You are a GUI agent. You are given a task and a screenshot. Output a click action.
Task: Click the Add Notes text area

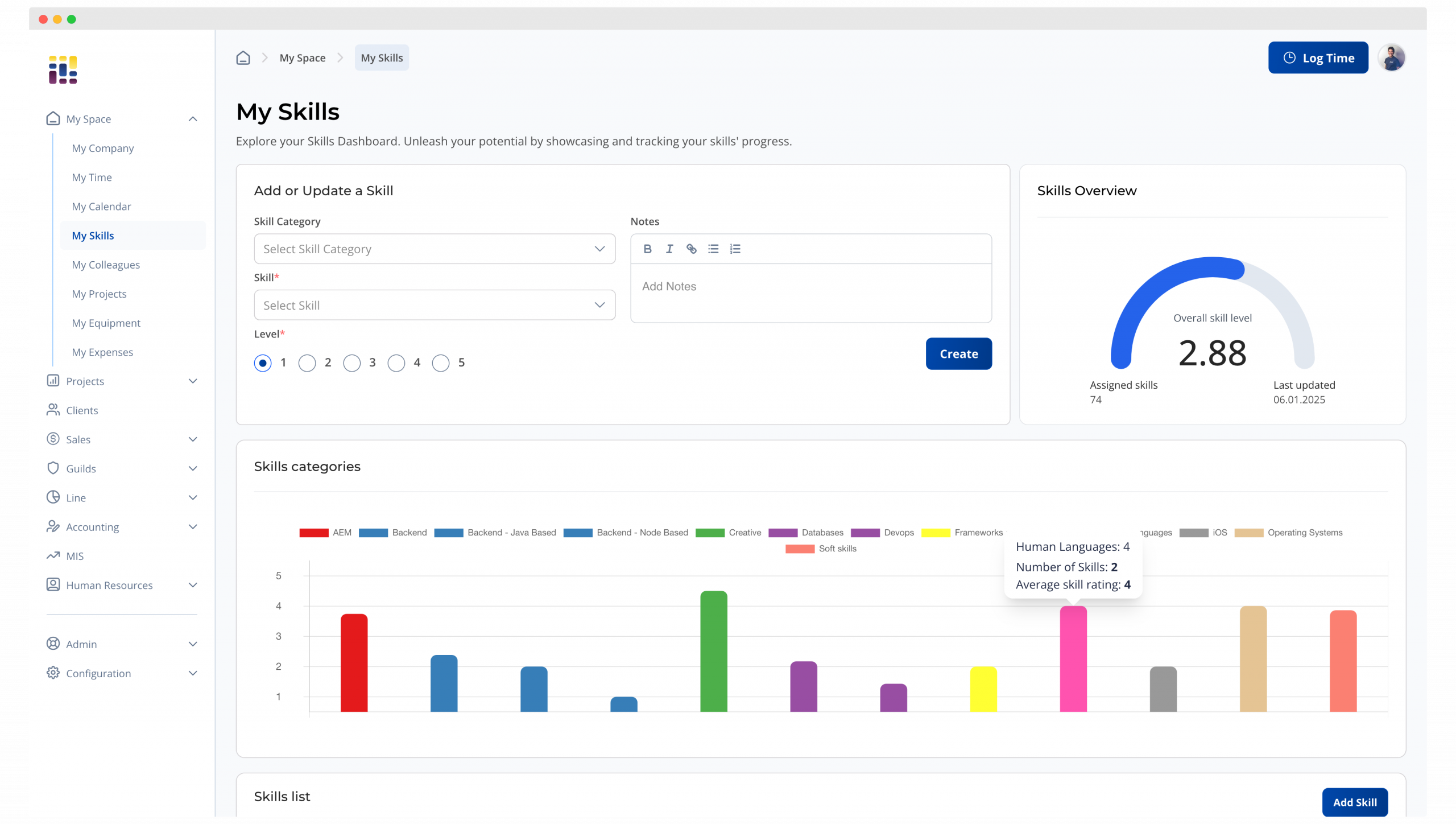811,293
